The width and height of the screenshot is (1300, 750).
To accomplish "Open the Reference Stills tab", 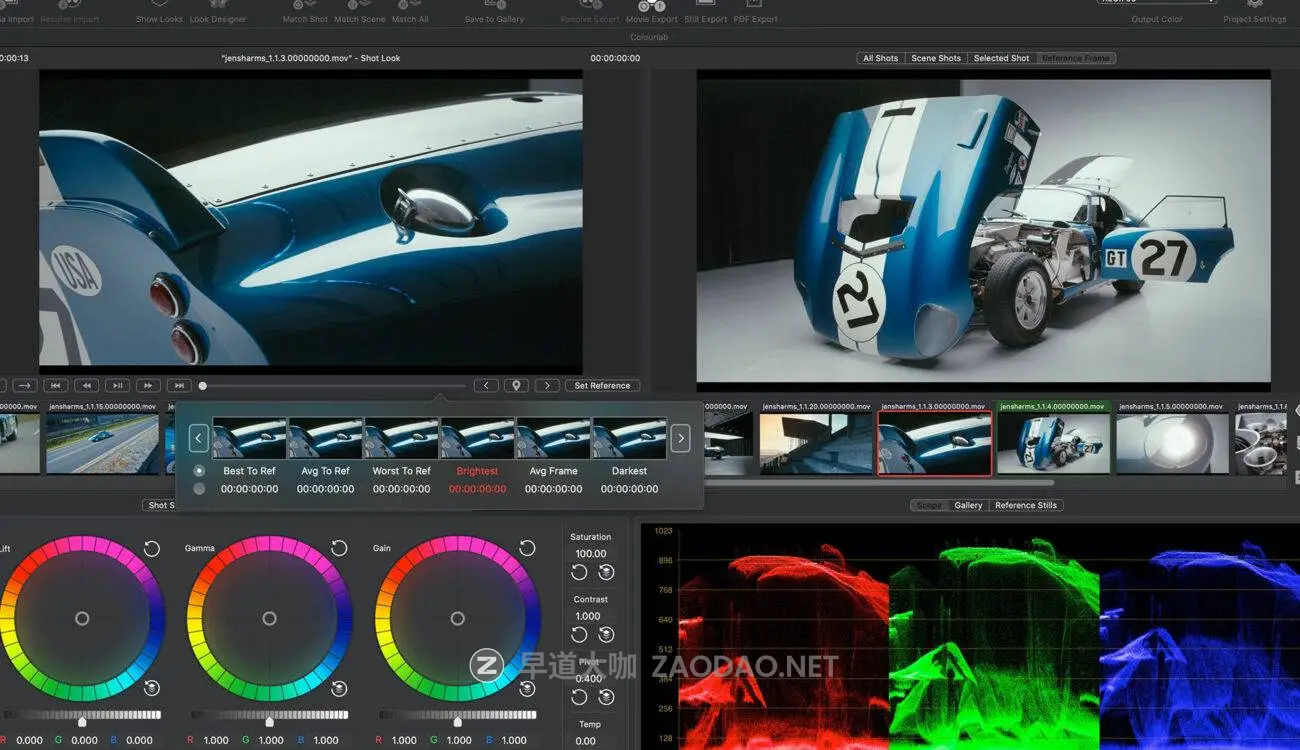I will click(x=1025, y=505).
